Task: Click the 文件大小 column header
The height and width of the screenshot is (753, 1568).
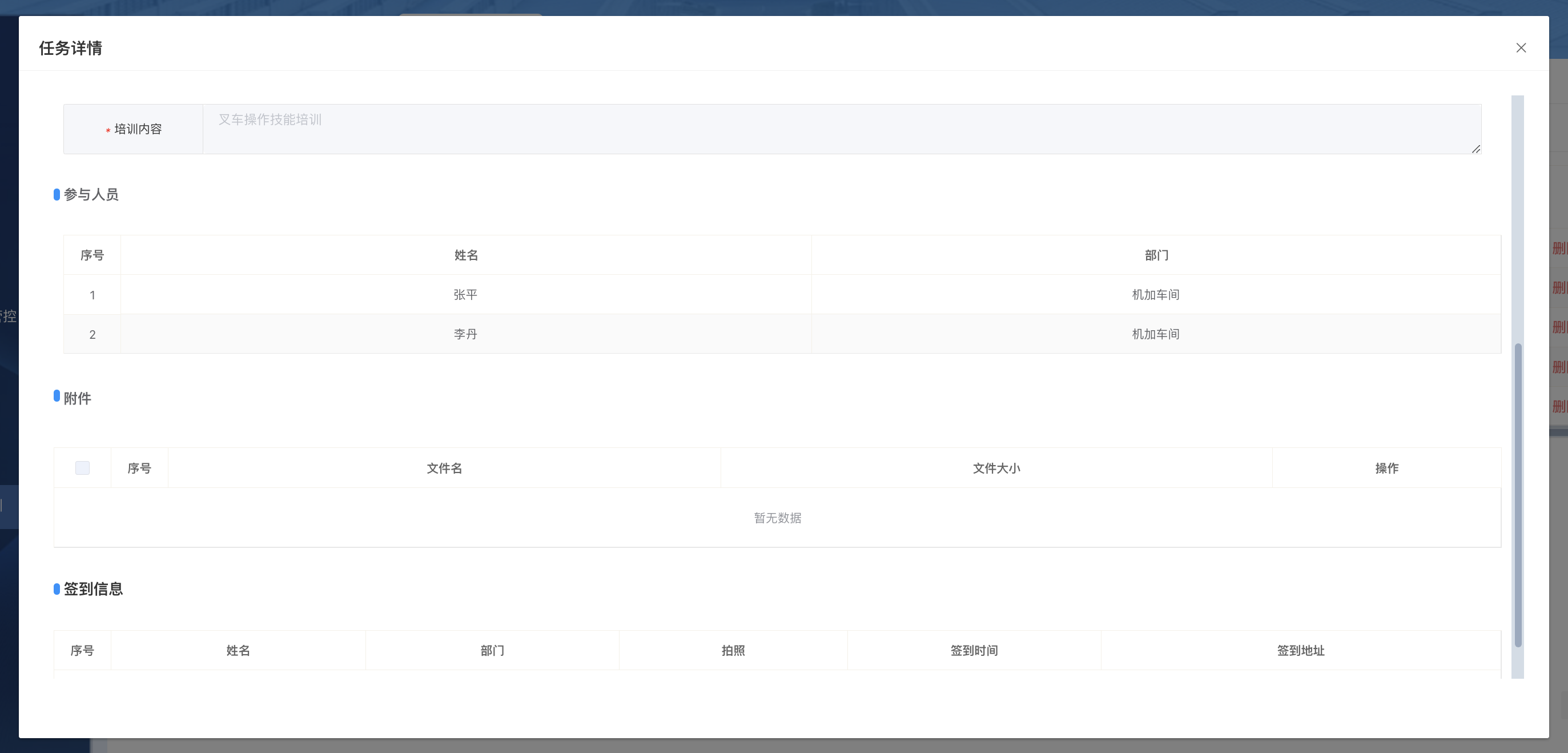Action: [996, 468]
